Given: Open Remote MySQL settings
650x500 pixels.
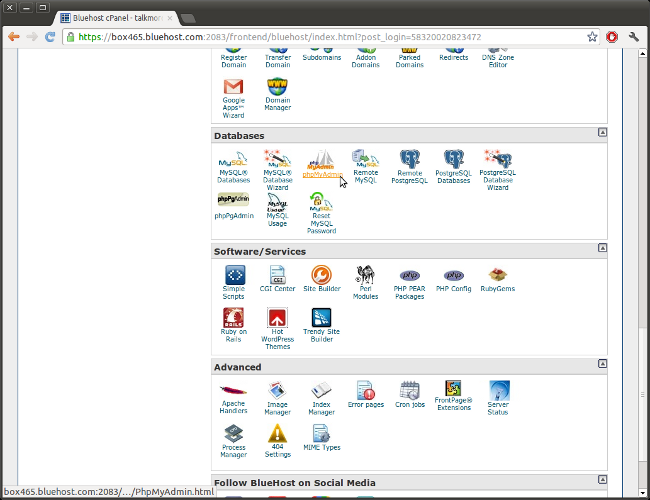Looking at the screenshot, I should tap(366, 167).
